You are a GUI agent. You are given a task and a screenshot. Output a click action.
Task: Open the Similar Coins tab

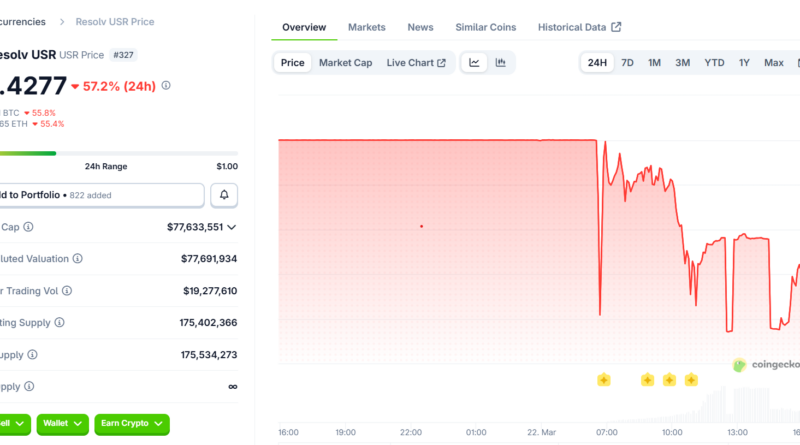485,27
